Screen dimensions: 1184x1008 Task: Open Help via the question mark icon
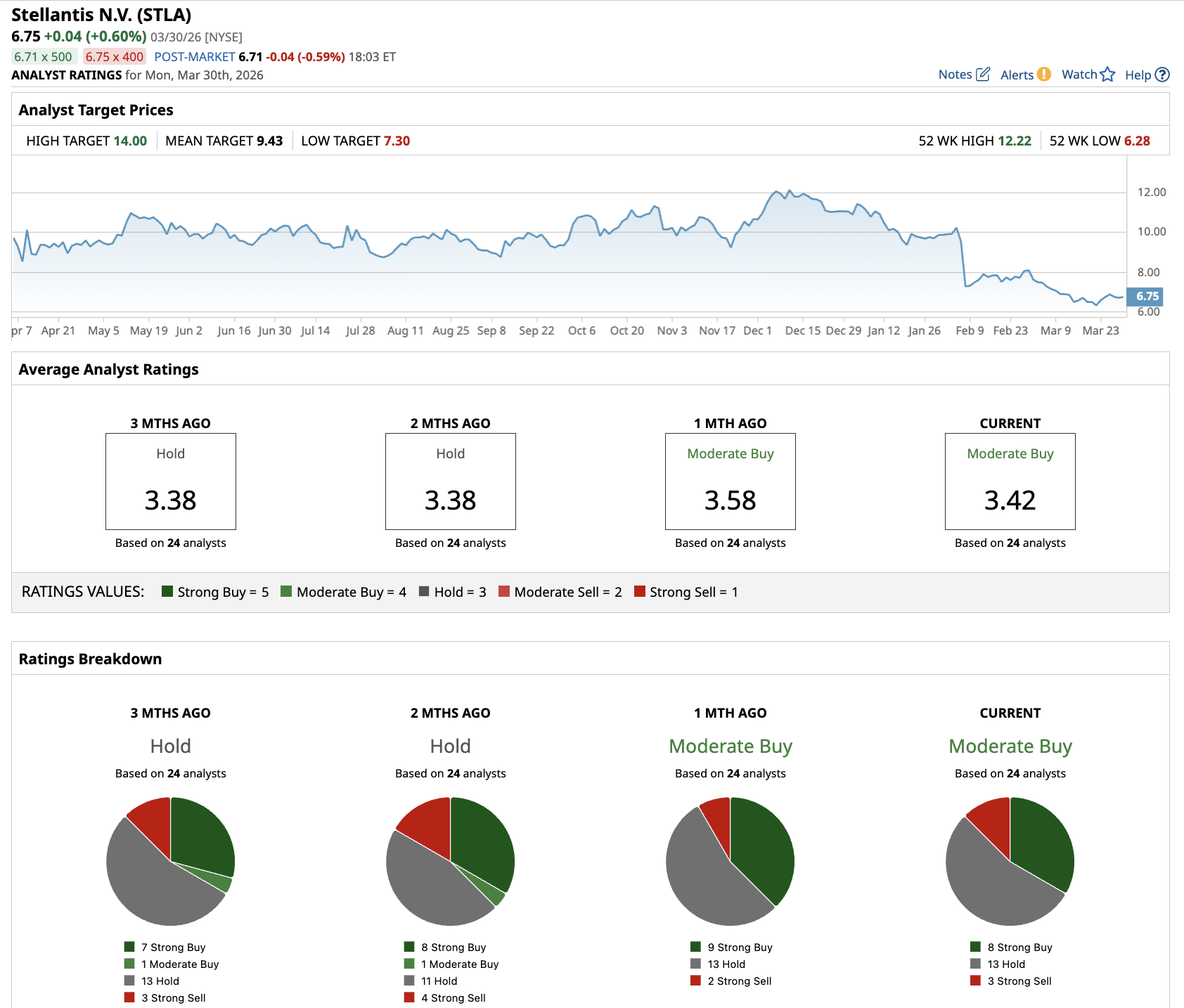1162,75
